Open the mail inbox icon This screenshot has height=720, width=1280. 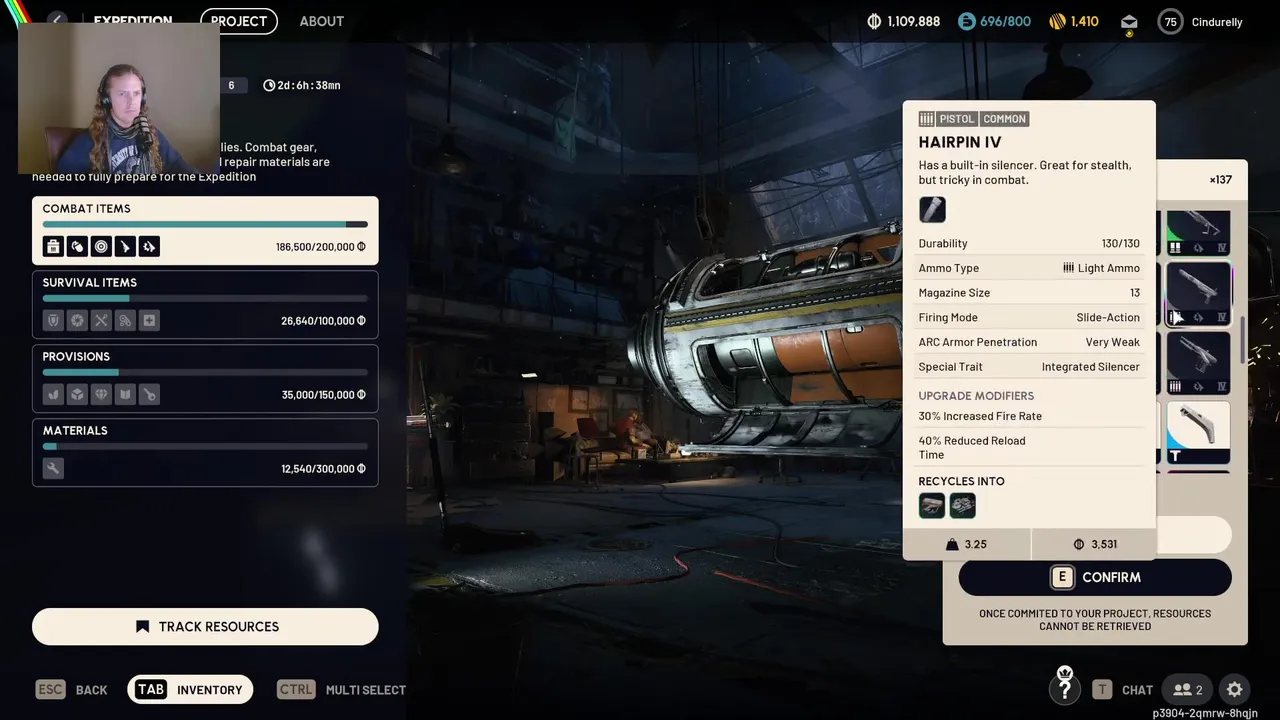pos(1129,22)
